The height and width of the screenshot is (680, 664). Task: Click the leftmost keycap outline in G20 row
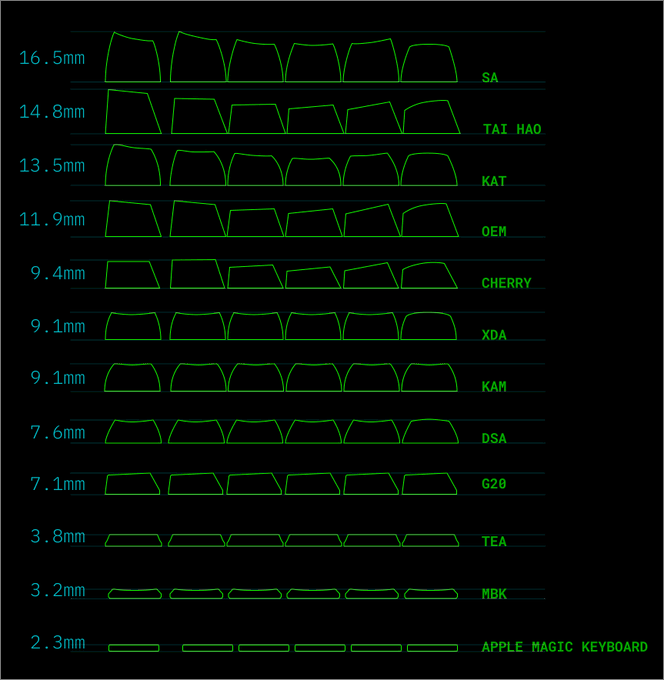point(132,484)
